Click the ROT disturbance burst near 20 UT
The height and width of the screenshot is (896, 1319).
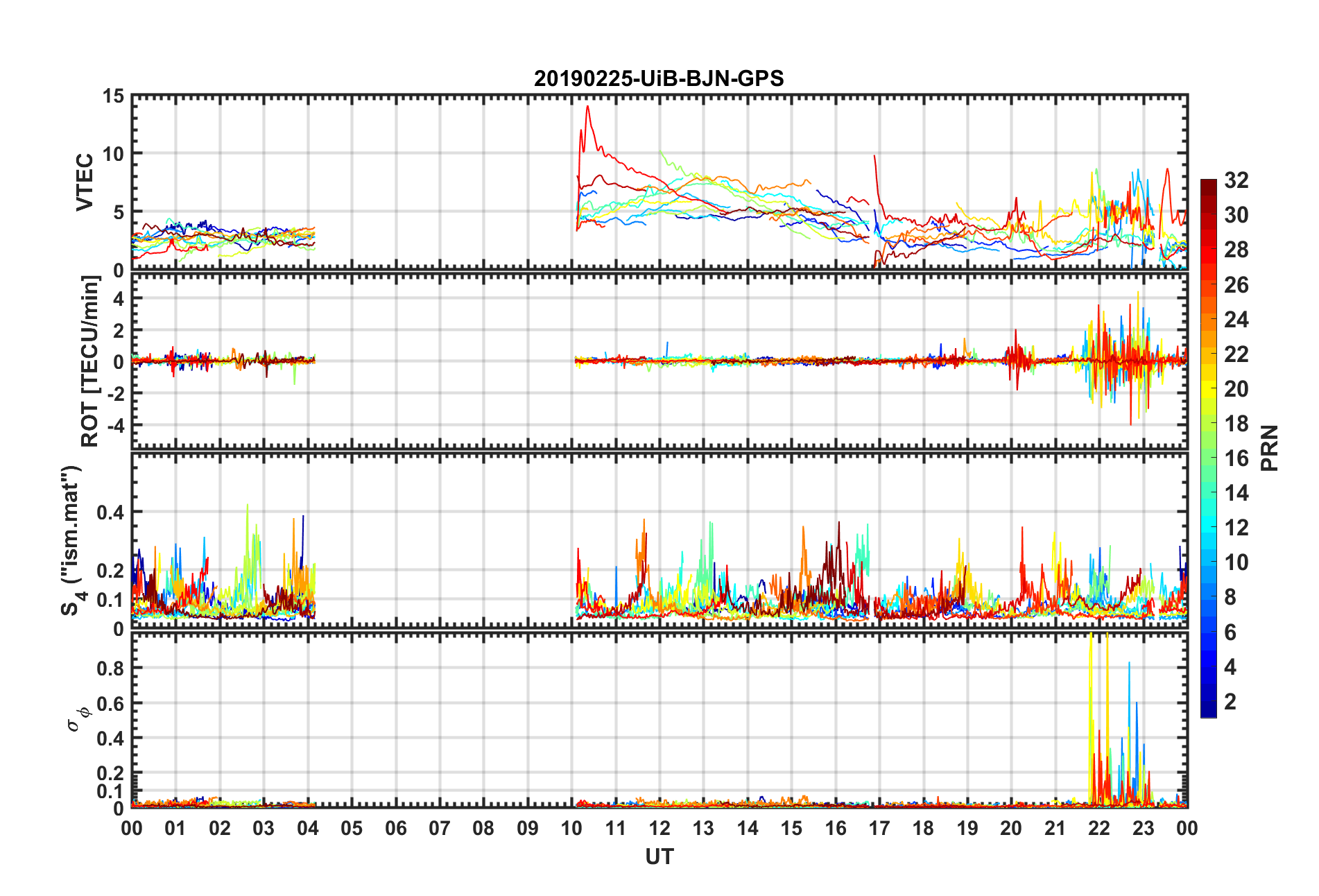pos(1017,359)
